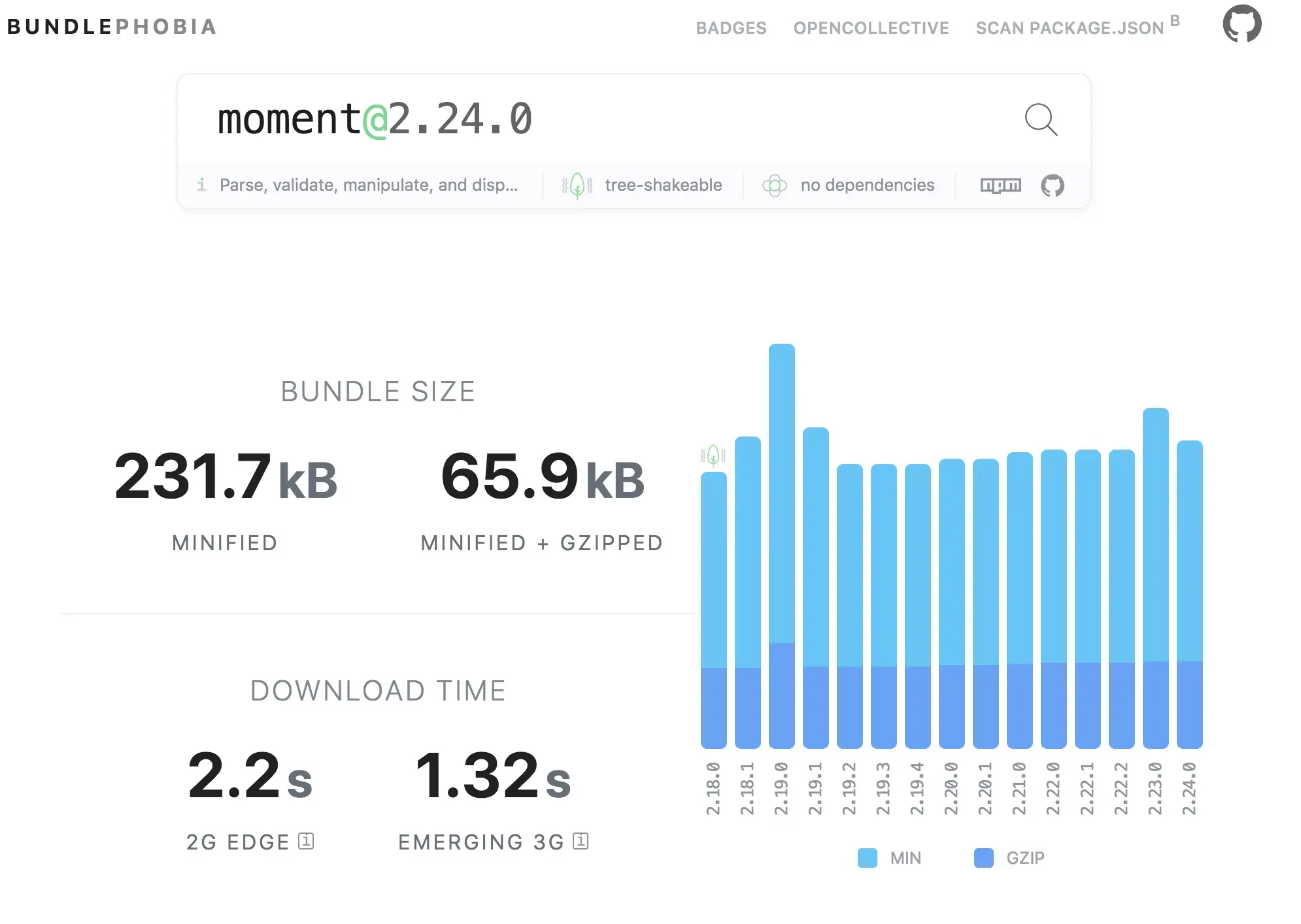Click the GZIP legend color swatch

[x=983, y=857]
